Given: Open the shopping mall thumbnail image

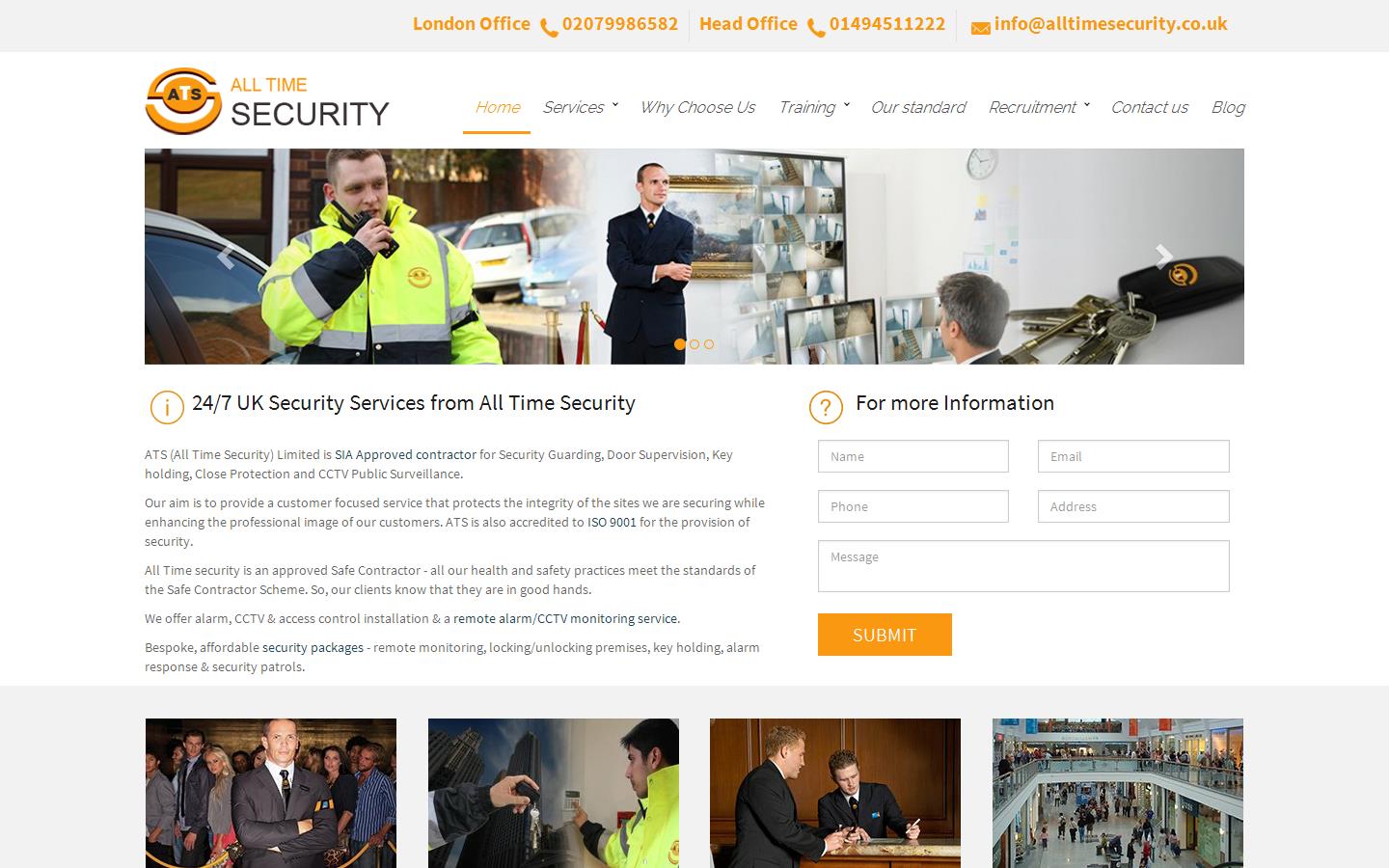Looking at the screenshot, I should (x=1118, y=793).
